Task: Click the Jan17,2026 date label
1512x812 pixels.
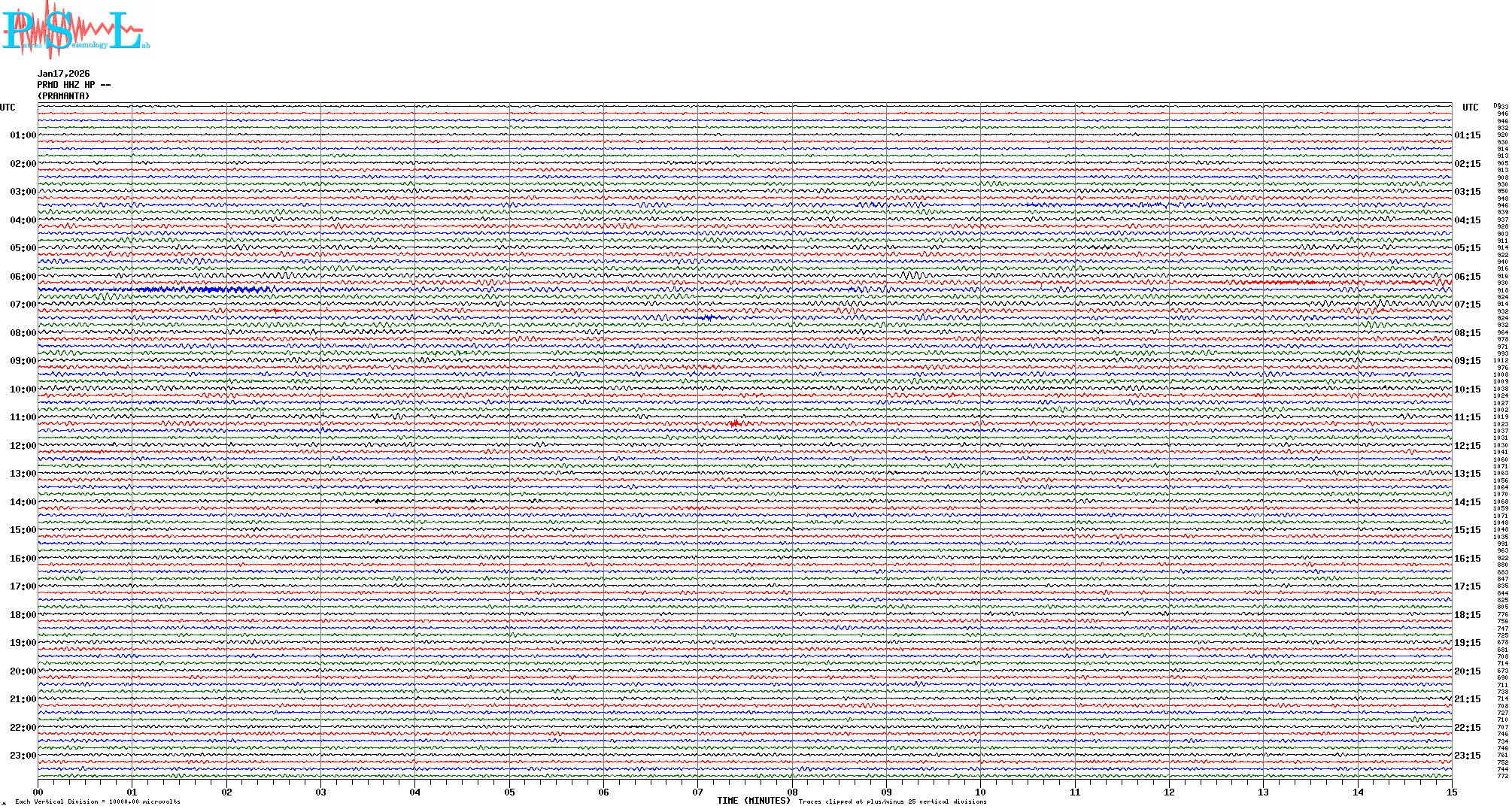Action: 63,74
